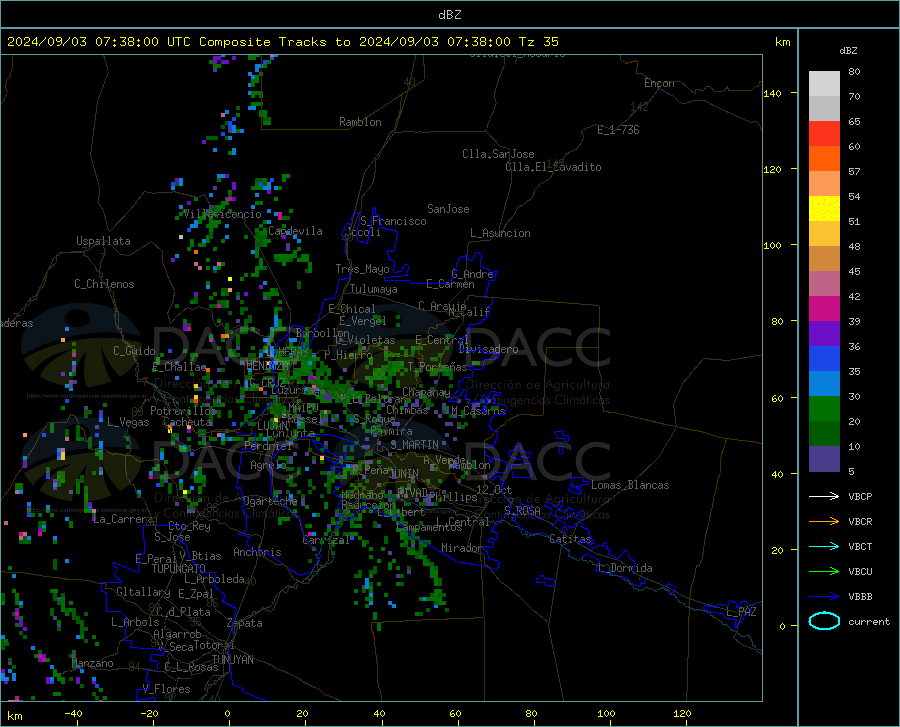This screenshot has height=727, width=900.
Task: Click the 12_Oct label on the map
Action: click(x=494, y=490)
